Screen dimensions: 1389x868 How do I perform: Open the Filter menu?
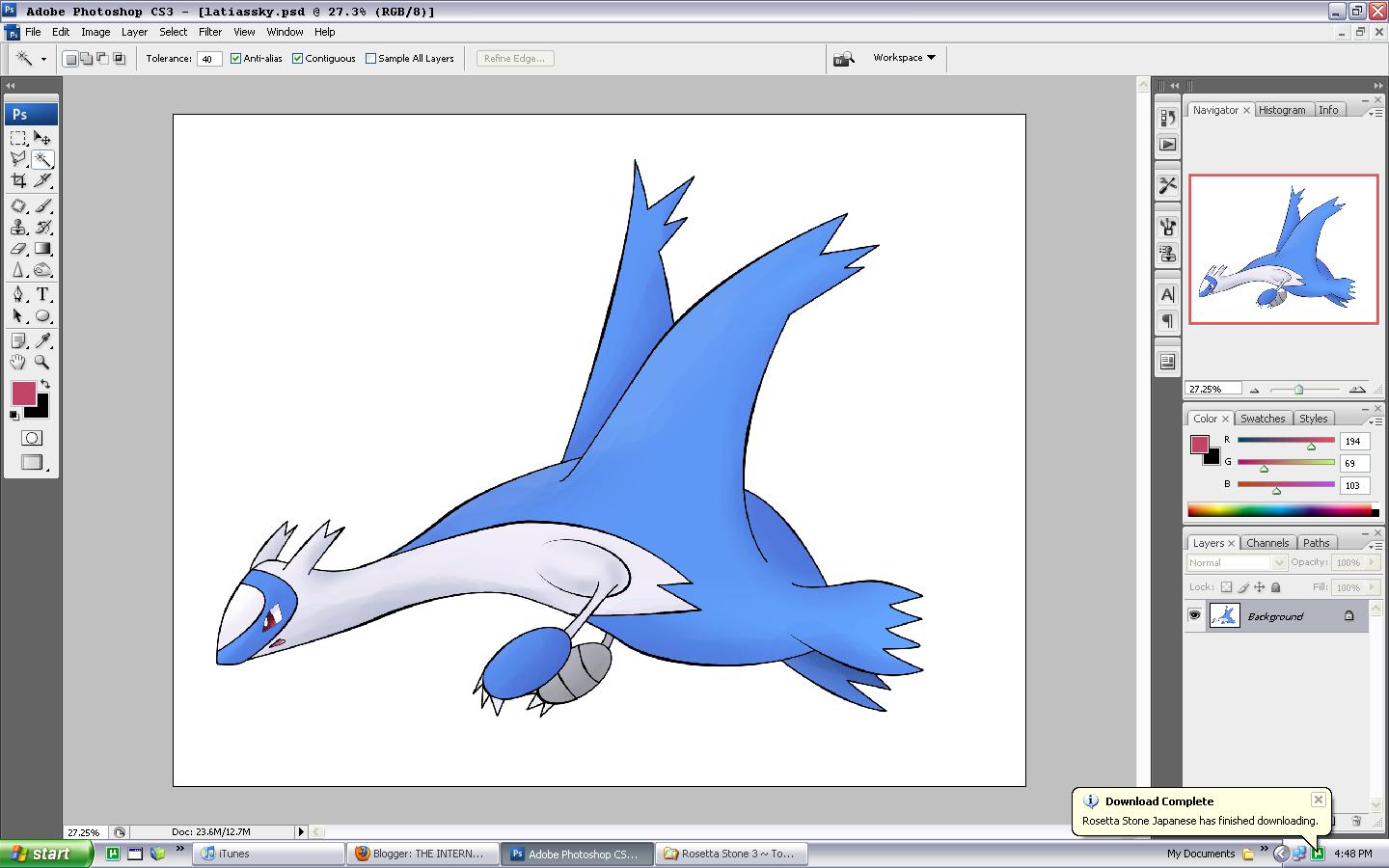210,32
